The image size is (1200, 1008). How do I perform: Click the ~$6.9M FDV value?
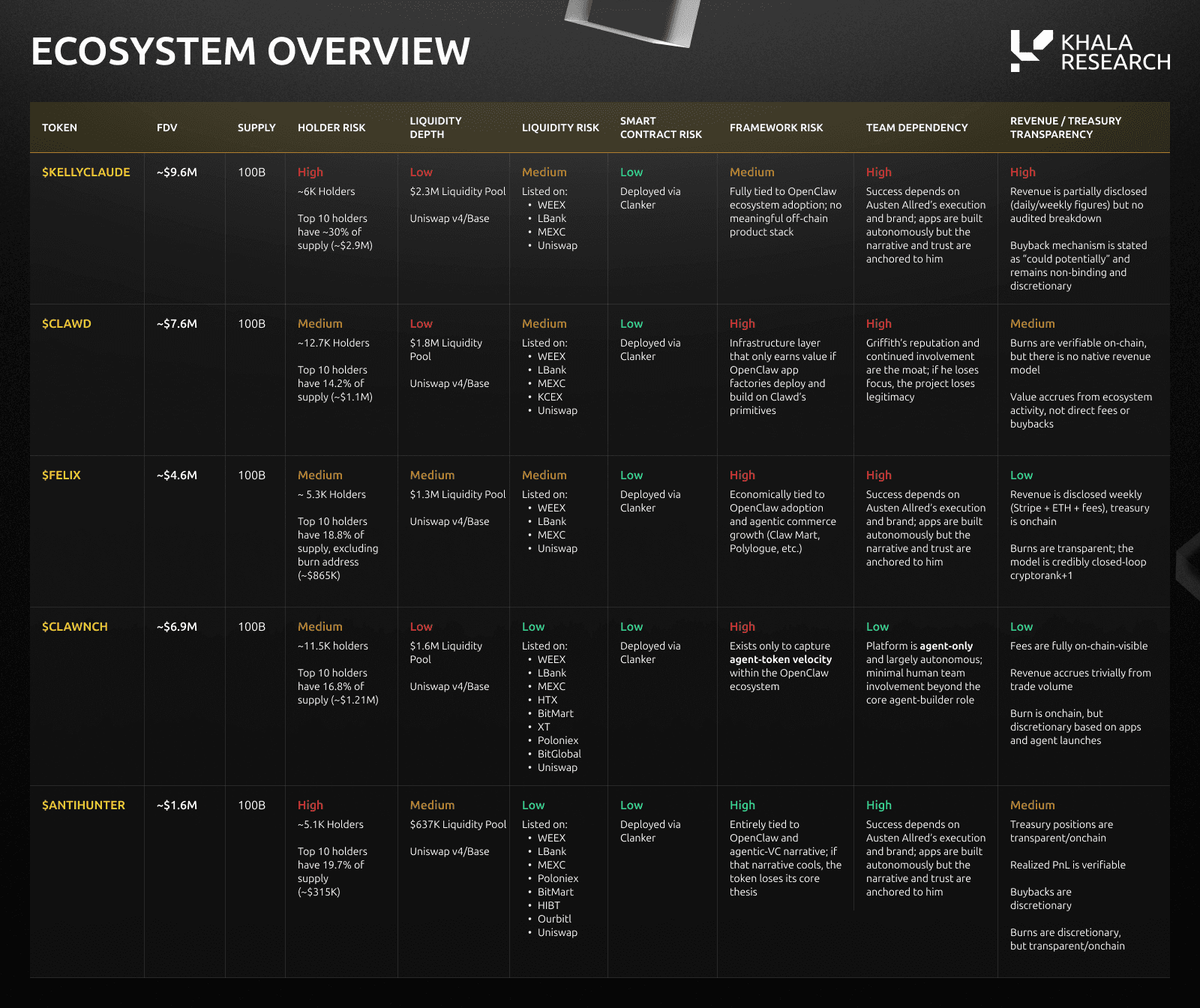pos(177,626)
